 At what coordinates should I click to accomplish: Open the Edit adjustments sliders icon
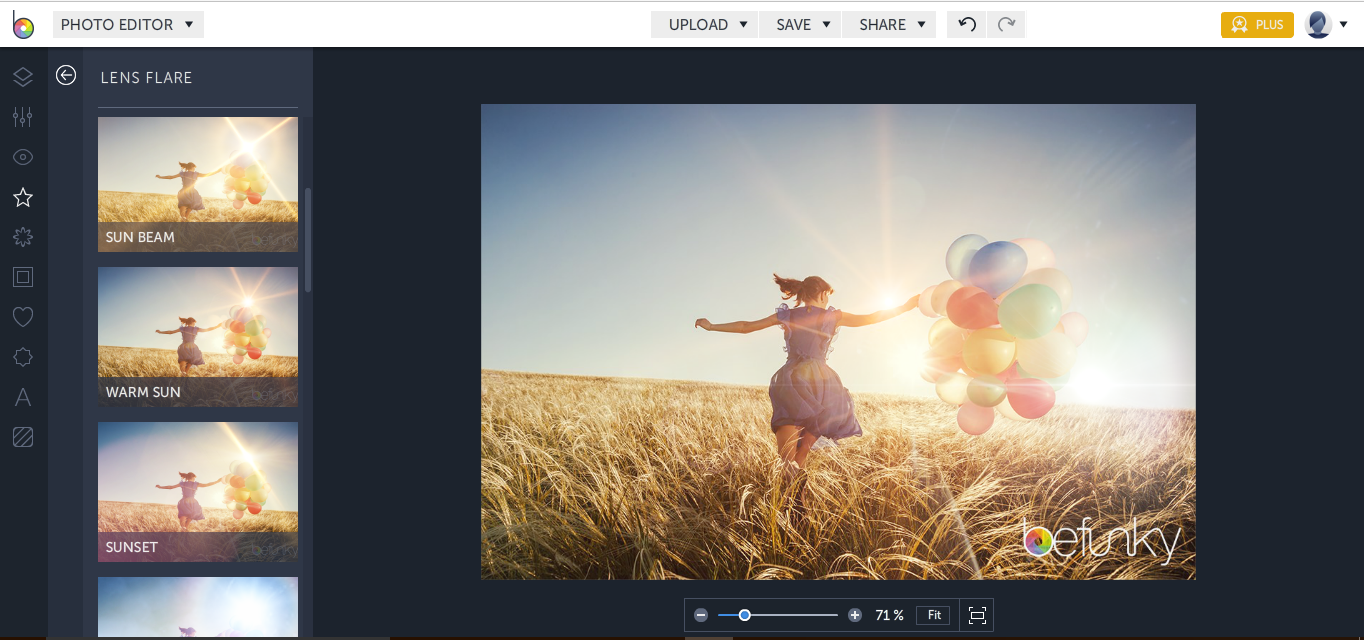(x=23, y=117)
